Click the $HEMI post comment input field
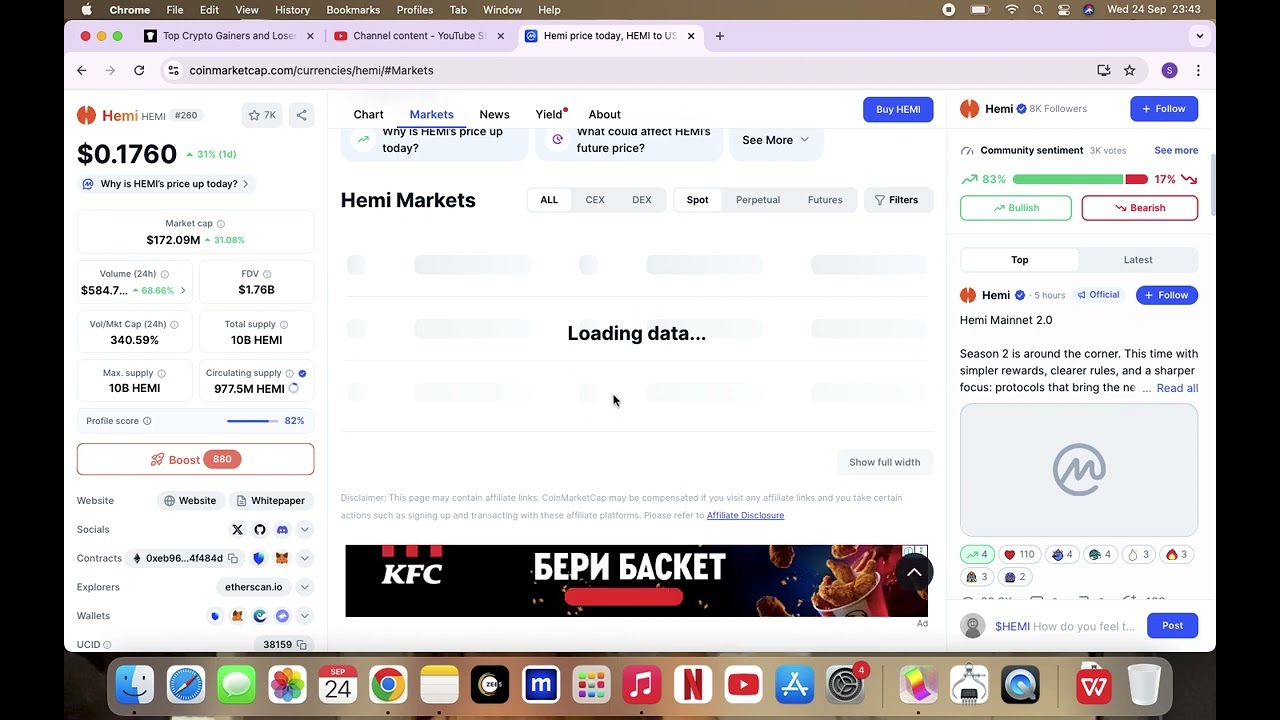This screenshot has width=1280, height=720. [x=1065, y=626]
